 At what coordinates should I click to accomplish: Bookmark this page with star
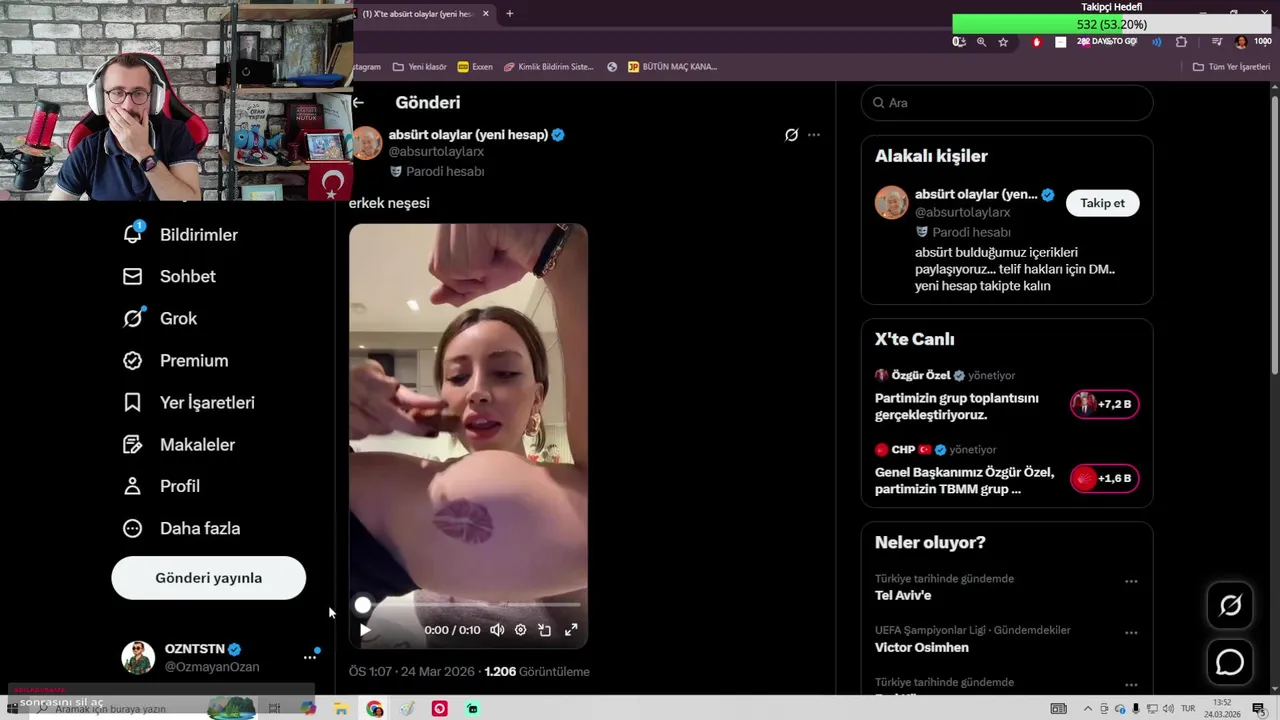pos(1003,42)
